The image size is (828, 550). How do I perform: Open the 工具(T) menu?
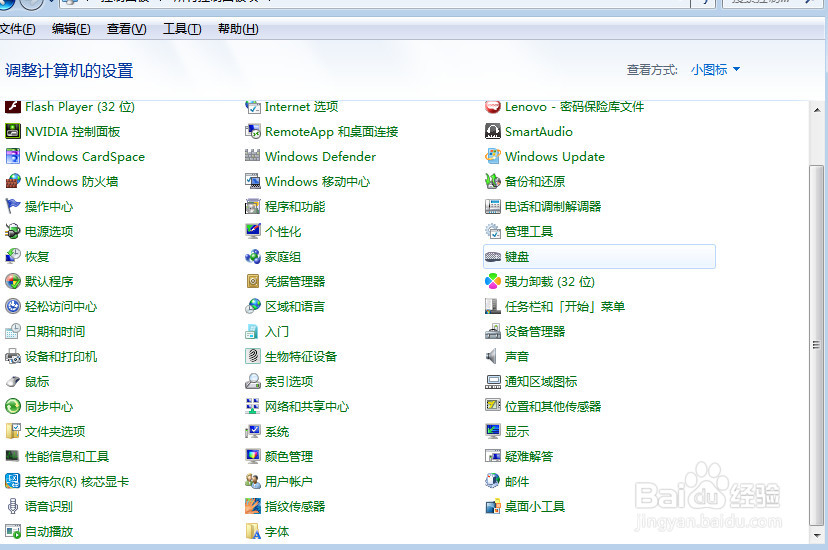pos(182,29)
